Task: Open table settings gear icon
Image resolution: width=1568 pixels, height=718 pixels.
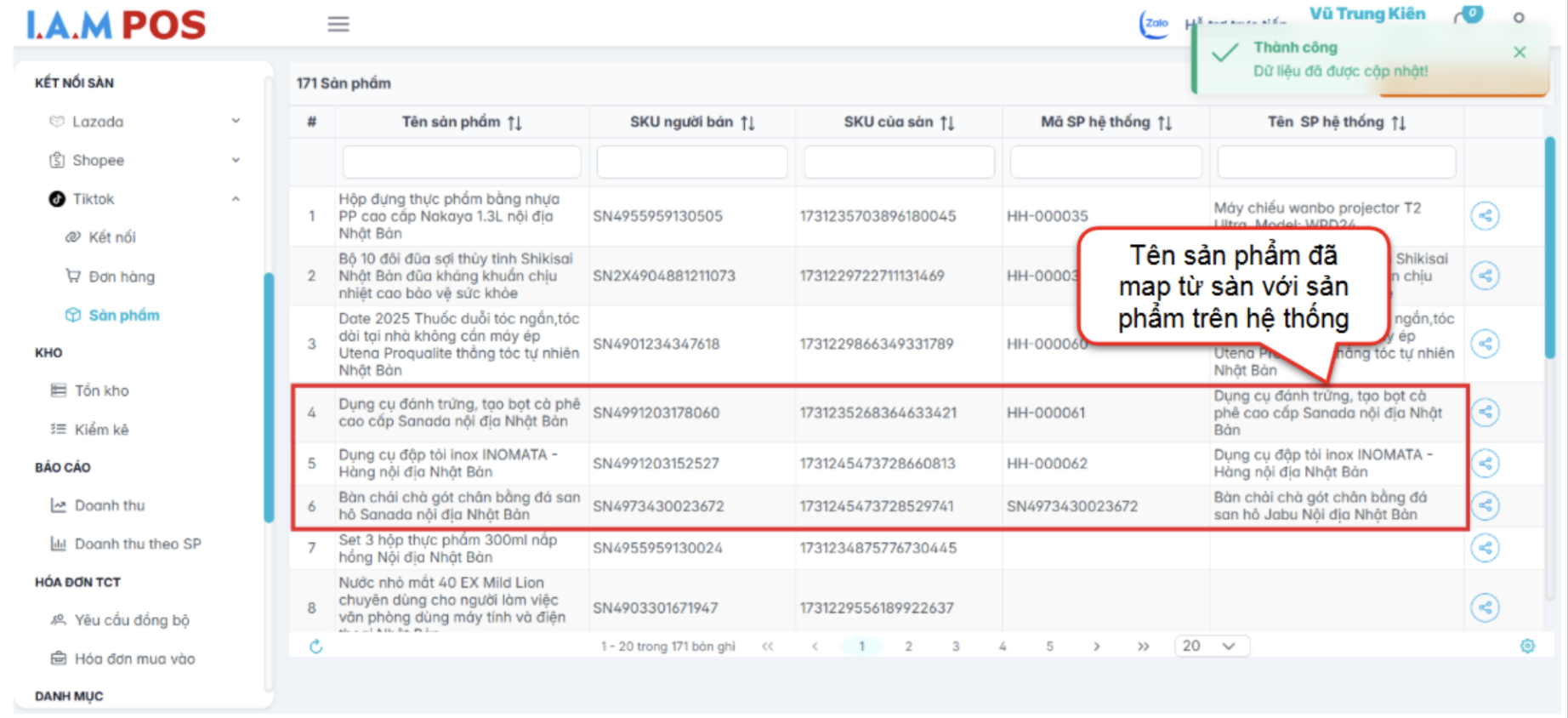Action: pos(1527,647)
